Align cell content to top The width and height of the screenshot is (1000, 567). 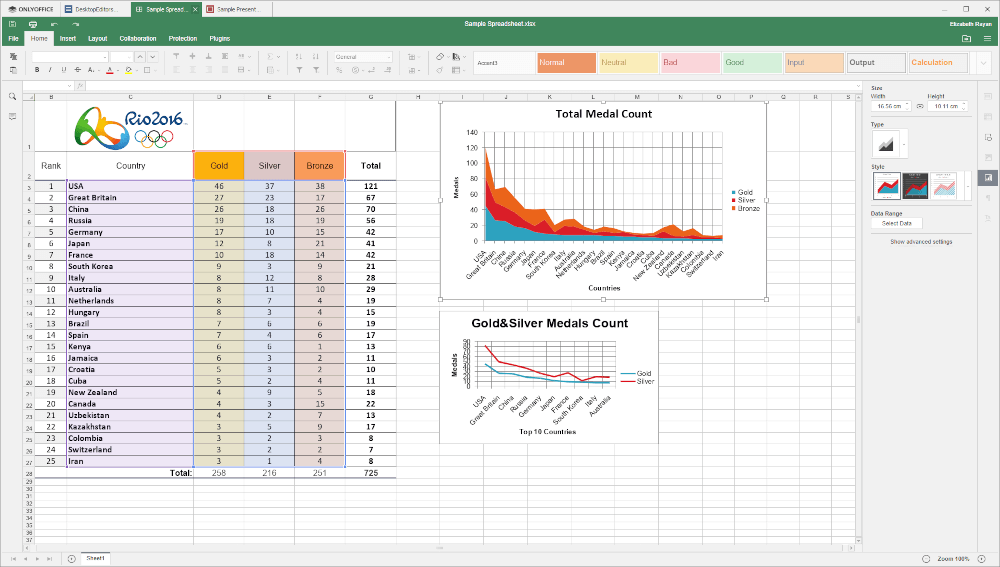click(177, 57)
